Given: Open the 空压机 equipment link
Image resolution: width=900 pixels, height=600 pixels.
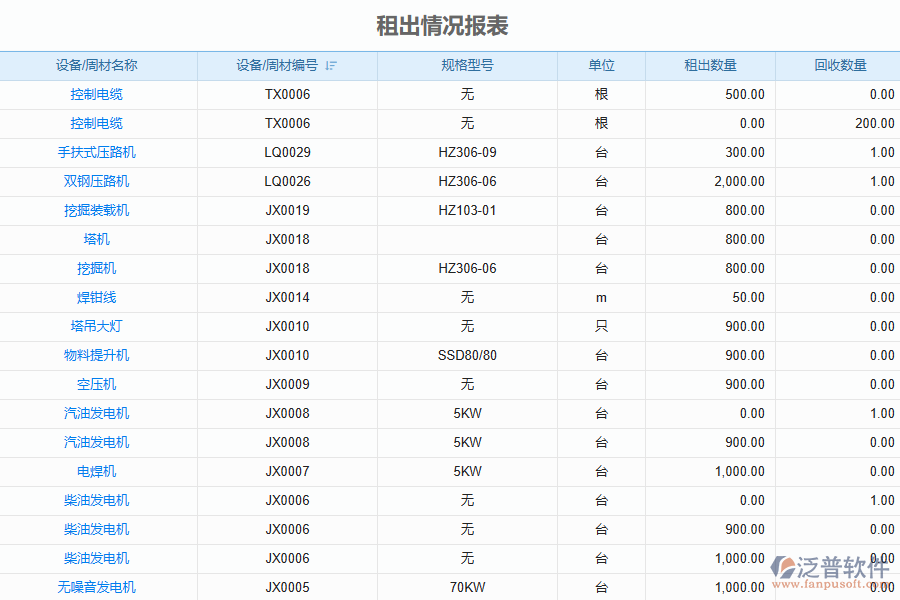Looking at the screenshot, I should tap(97, 385).
